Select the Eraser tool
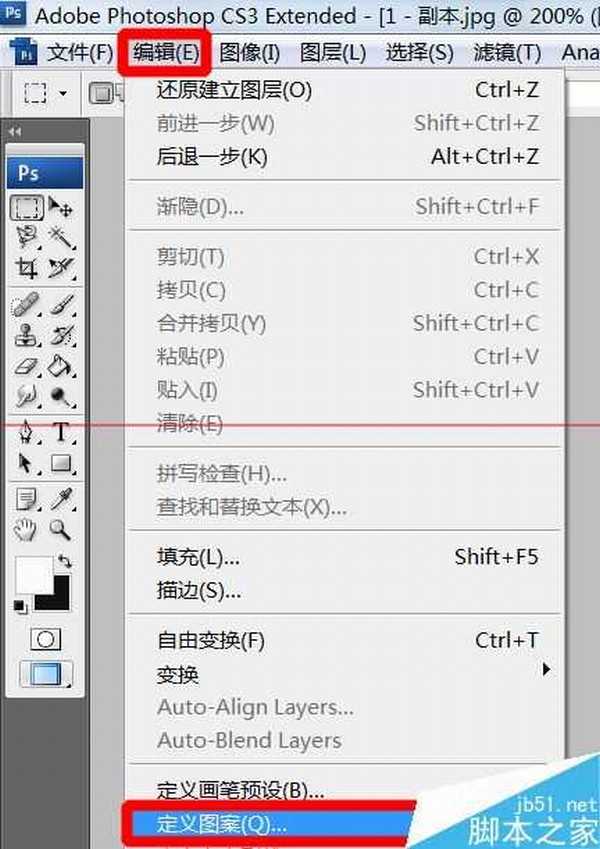This screenshot has width=600, height=849. pyautogui.click(x=27, y=367)
